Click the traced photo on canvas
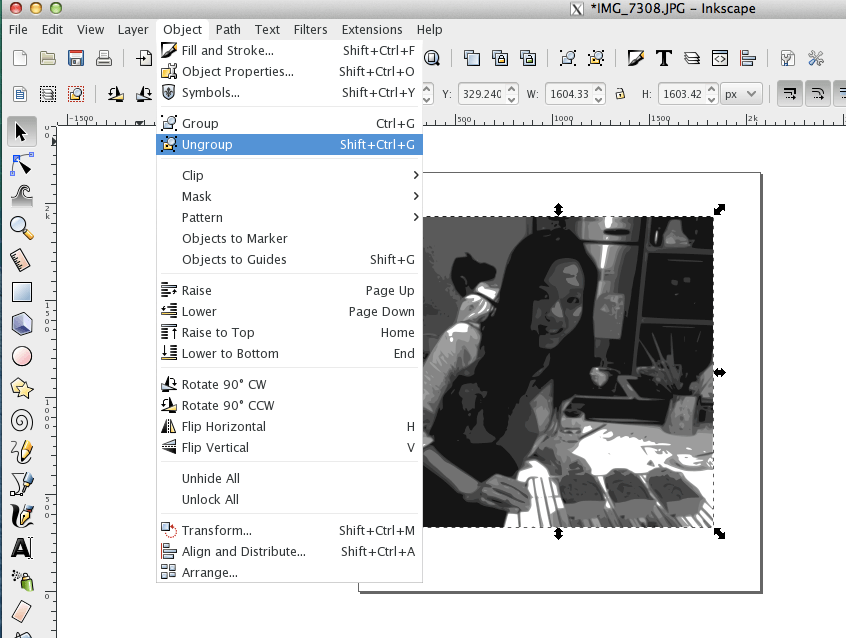 tap(568, 372)
